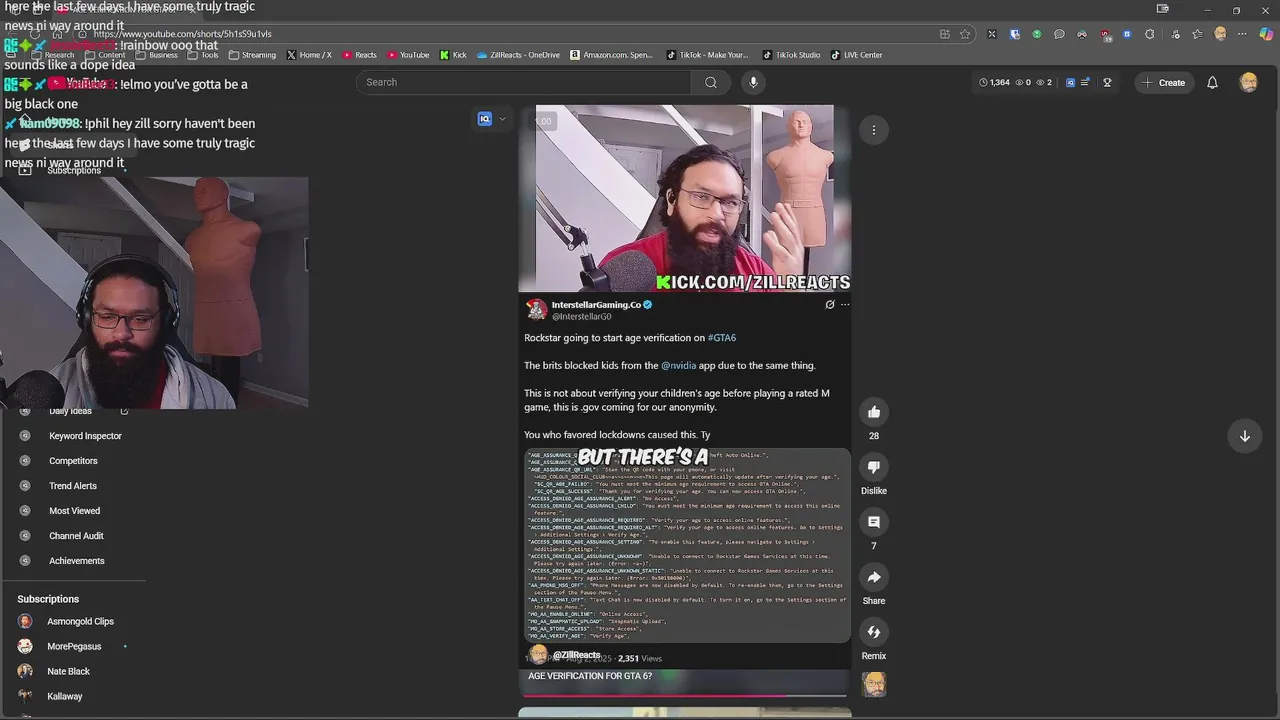
Task: Open Achievements in sidebar
Action: click(x=76, y=561)
